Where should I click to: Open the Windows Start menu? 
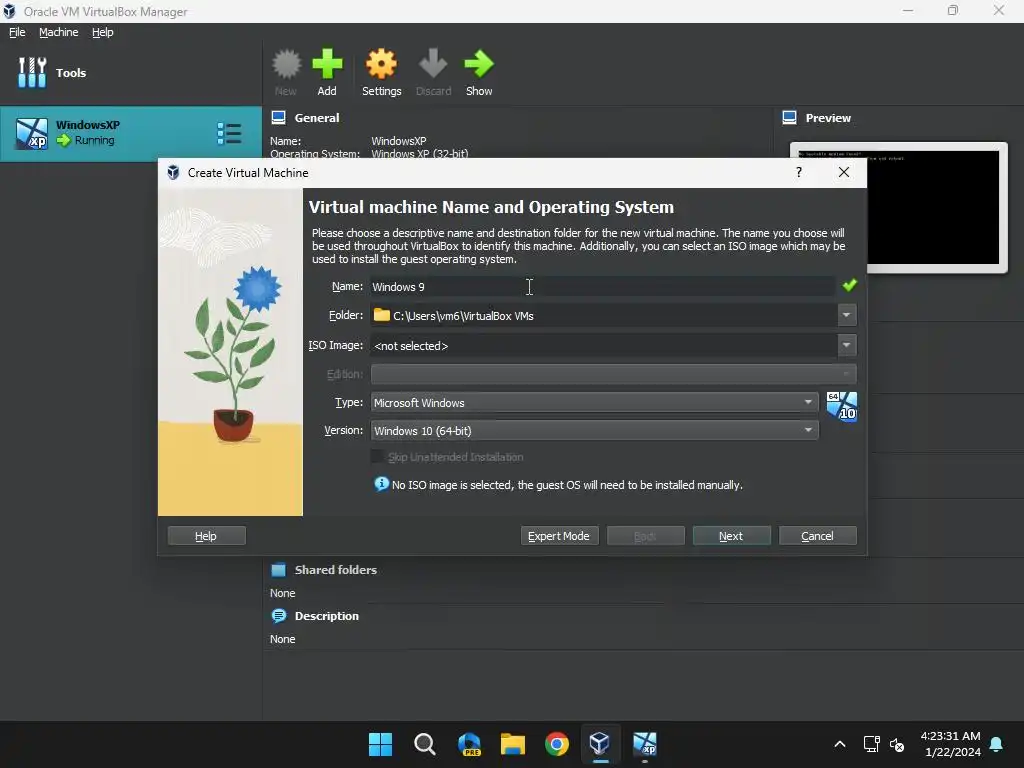coord(380,744)
